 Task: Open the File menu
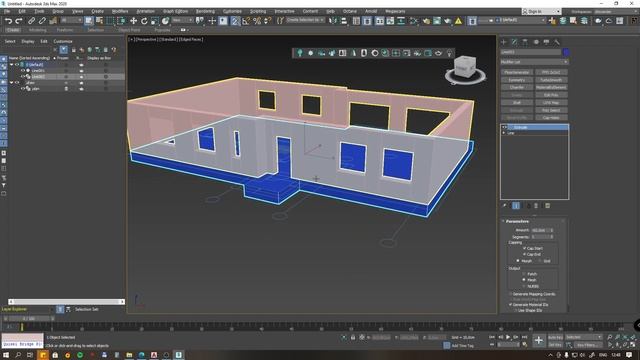(7, 11)
